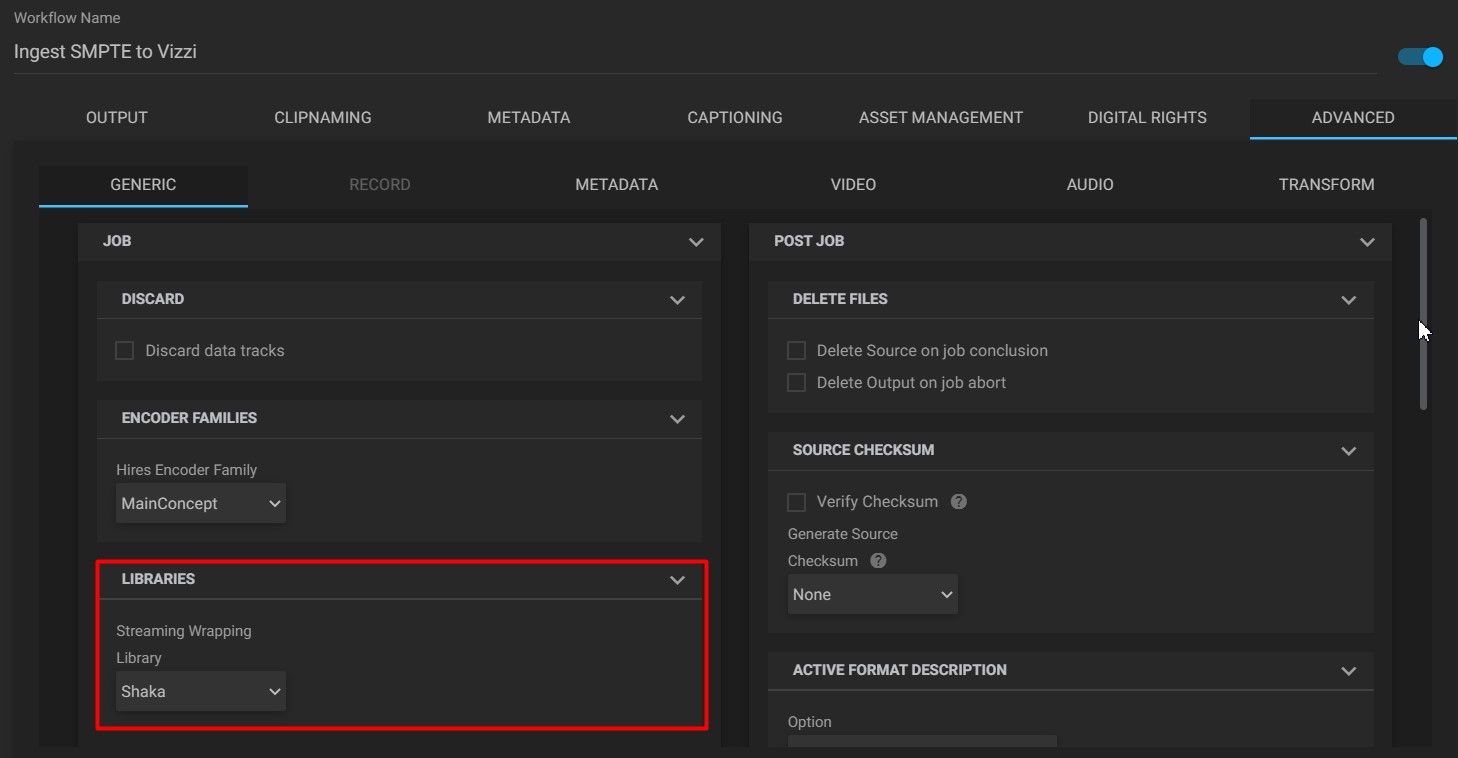Click the help icon next to Verify Checksum
The width and height of the screenshot is (1458, 758).
(x=958, y=501)
